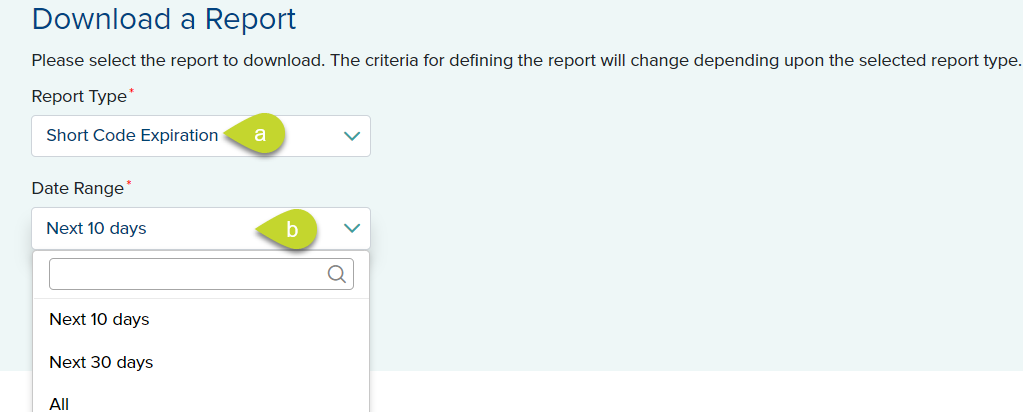Viewport: 1023px width, 412px height.
Task: Click the 'Report Type' field label
Action: pos(79,96)
